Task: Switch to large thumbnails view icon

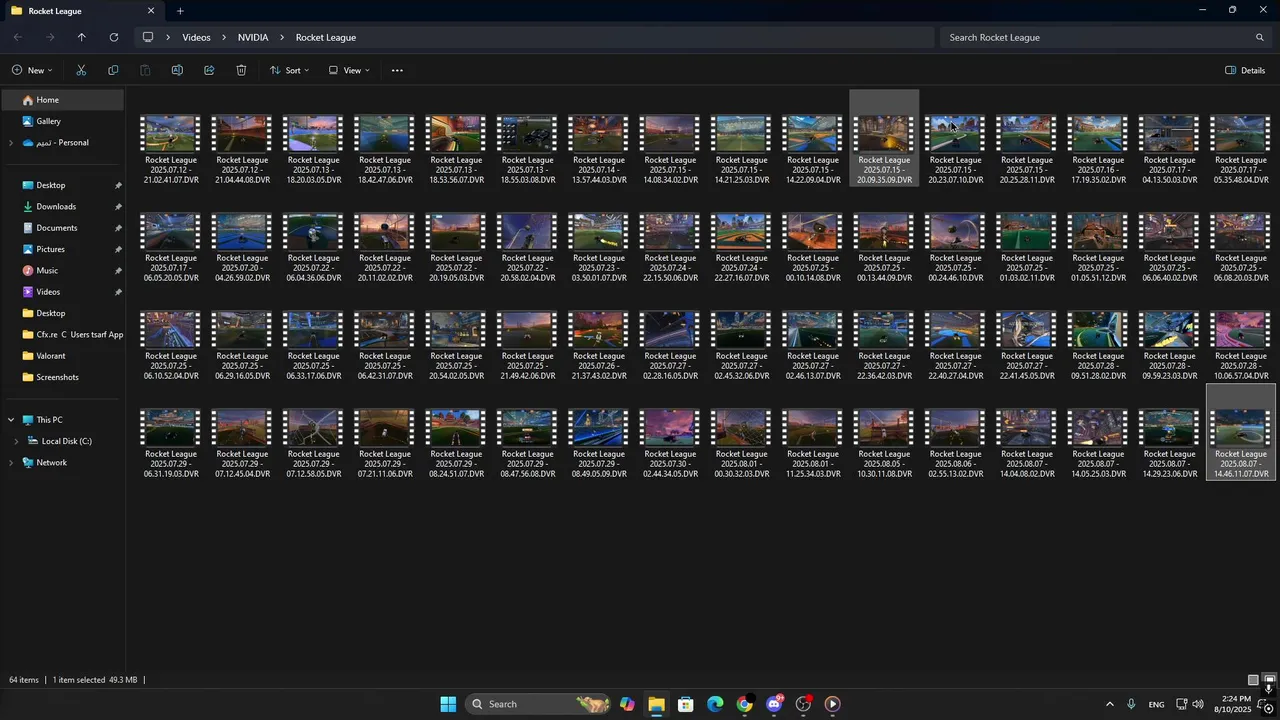Action: (x=1269, y=680)
